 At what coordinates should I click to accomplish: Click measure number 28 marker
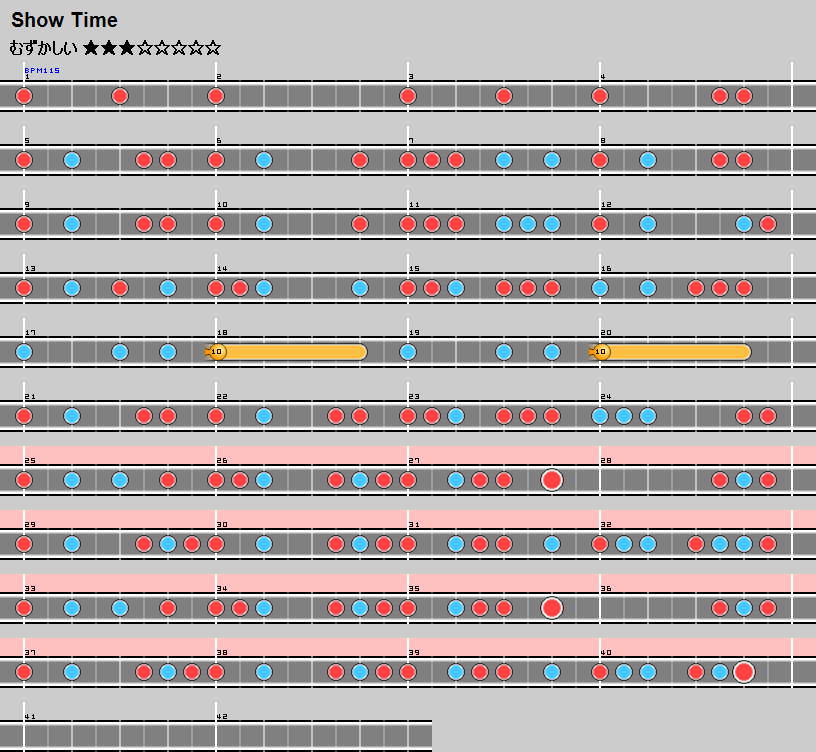click(605, 461)
